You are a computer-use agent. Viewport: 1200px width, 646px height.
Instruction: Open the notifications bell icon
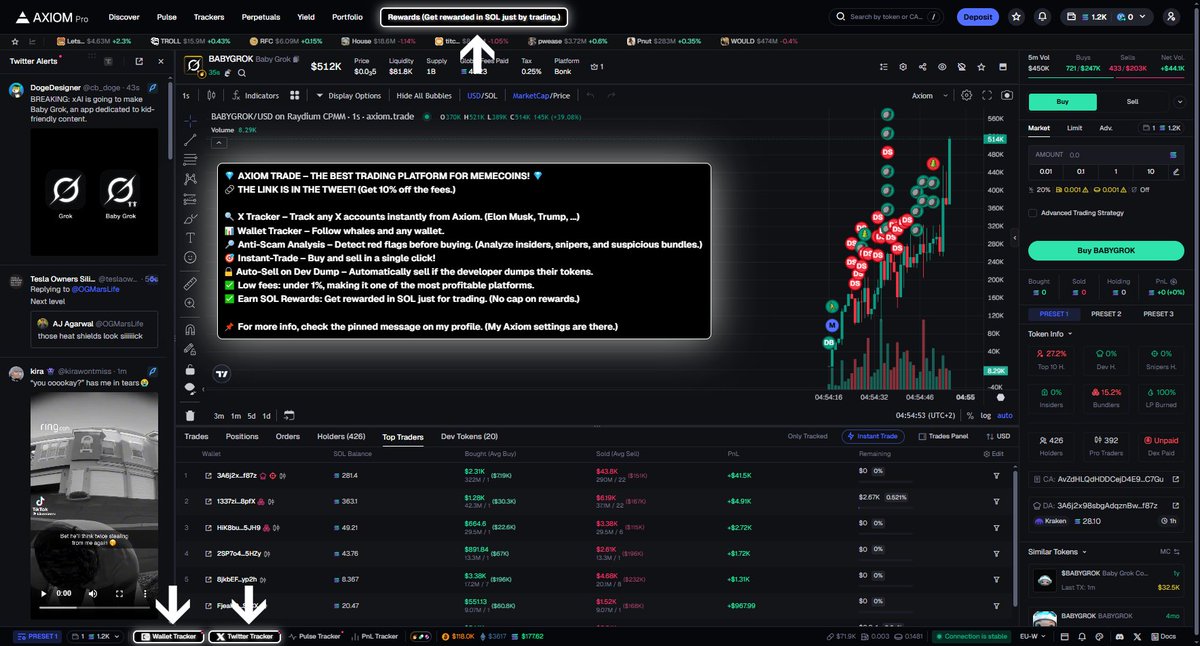(1043, 17)
